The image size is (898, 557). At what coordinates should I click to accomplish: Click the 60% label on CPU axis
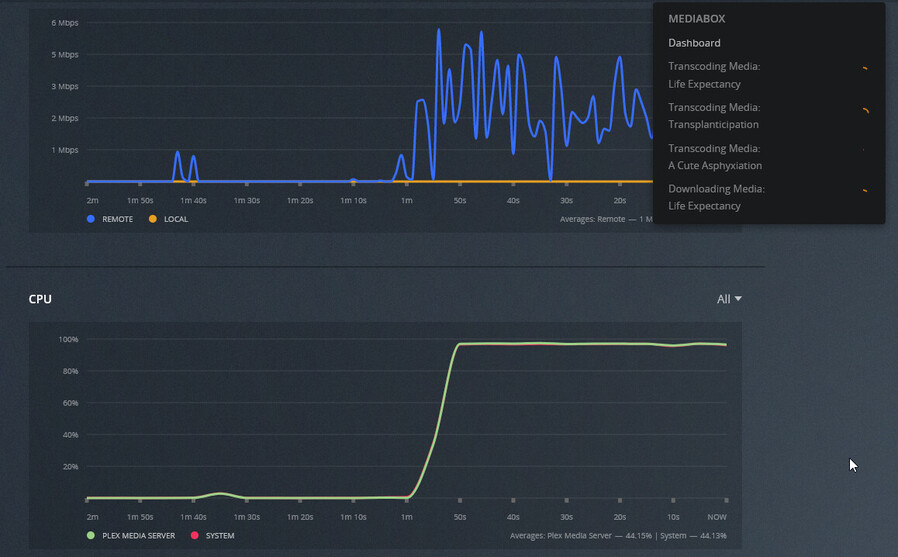pos(70,403)
